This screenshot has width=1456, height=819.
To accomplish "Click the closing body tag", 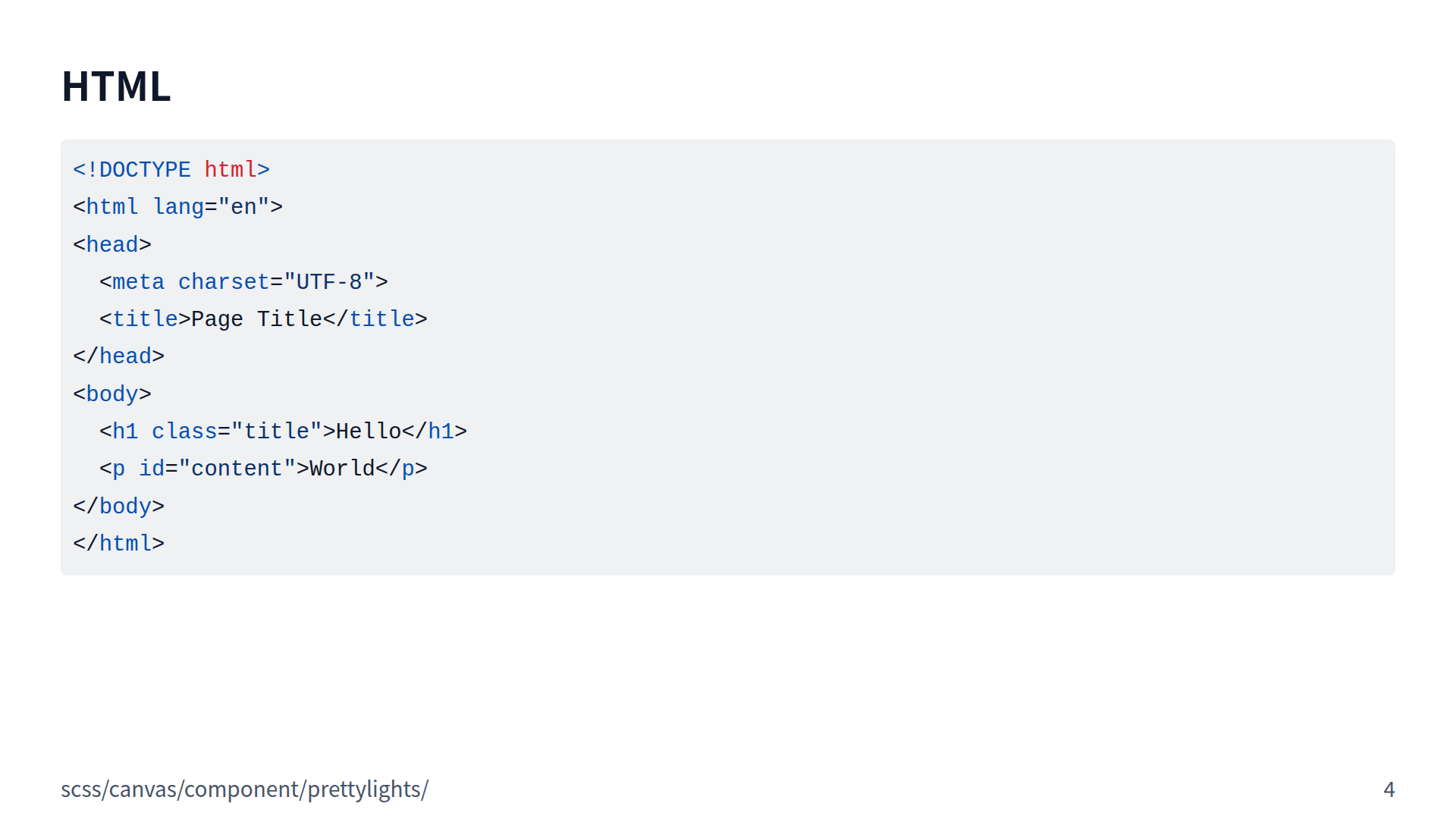I will (x=118, y=506).
